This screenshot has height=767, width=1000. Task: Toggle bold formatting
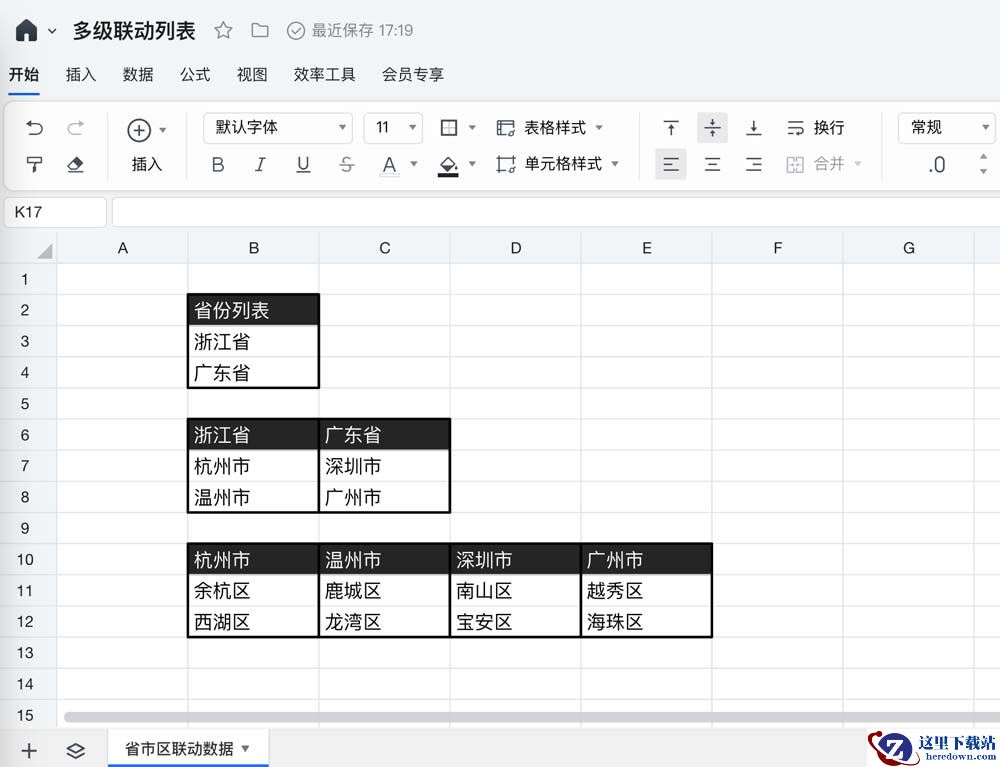(218, 165)
